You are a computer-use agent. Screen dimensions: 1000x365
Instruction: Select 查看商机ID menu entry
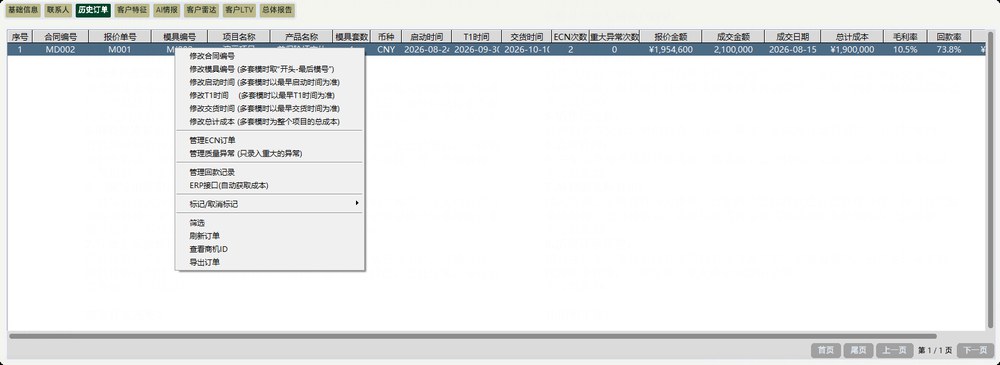[x=270, y=250]
